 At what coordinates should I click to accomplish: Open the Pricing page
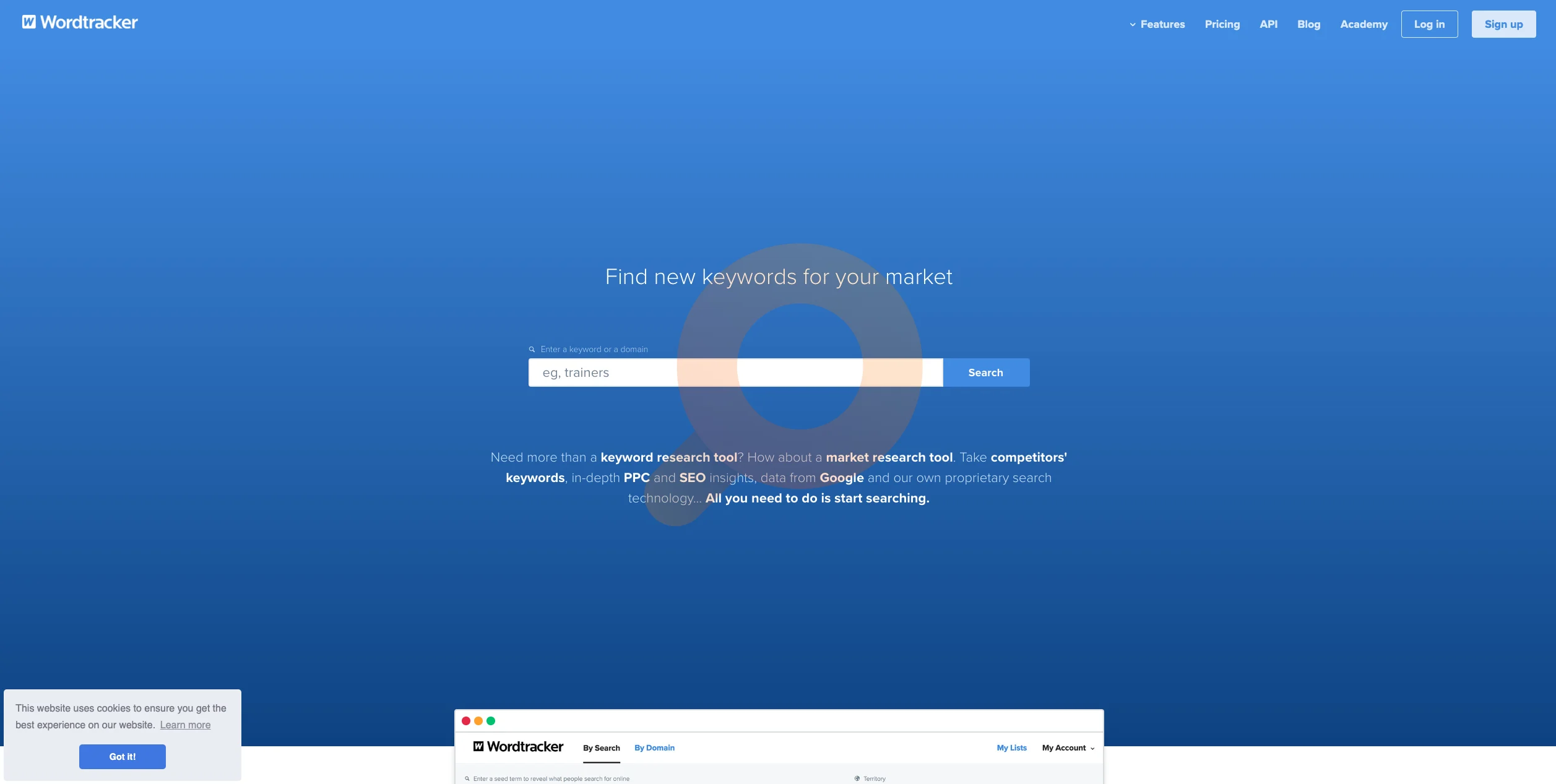[1222, 24]
